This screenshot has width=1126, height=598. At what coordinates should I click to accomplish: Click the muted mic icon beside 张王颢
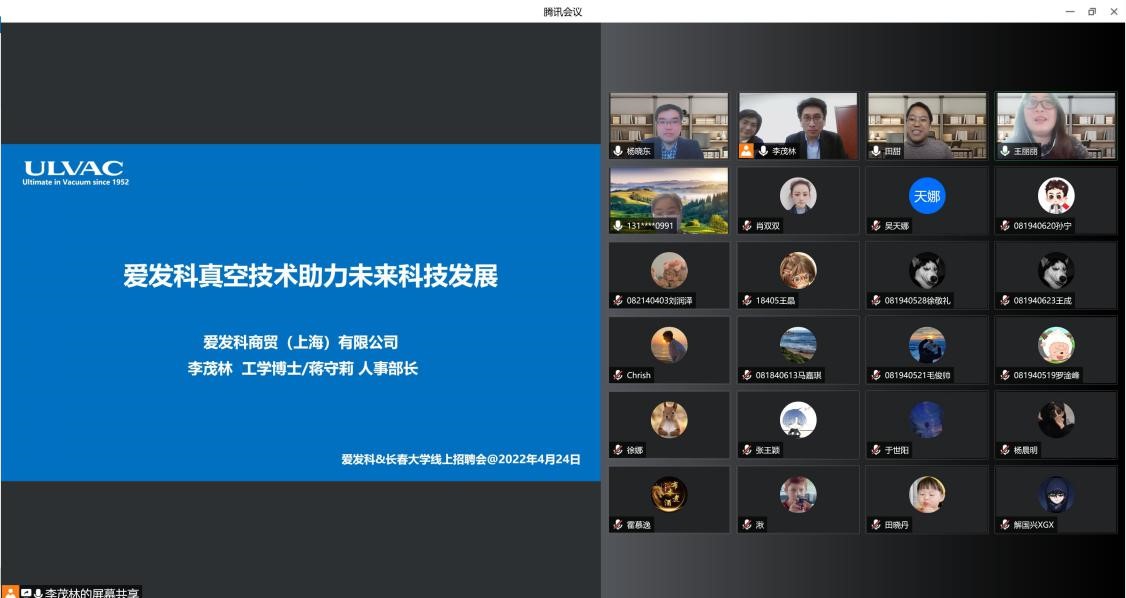pos(747,450)
